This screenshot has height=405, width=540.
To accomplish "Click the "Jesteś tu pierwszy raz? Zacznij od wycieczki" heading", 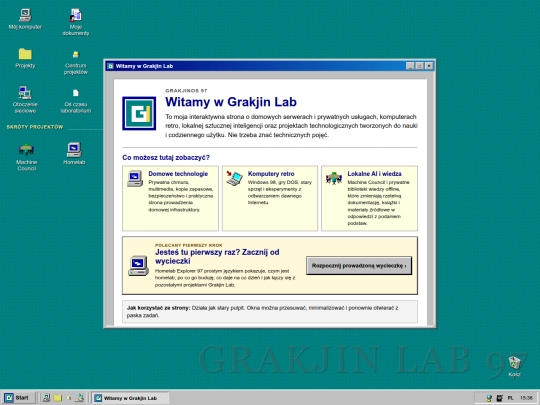I will click(x=217, y=257).
